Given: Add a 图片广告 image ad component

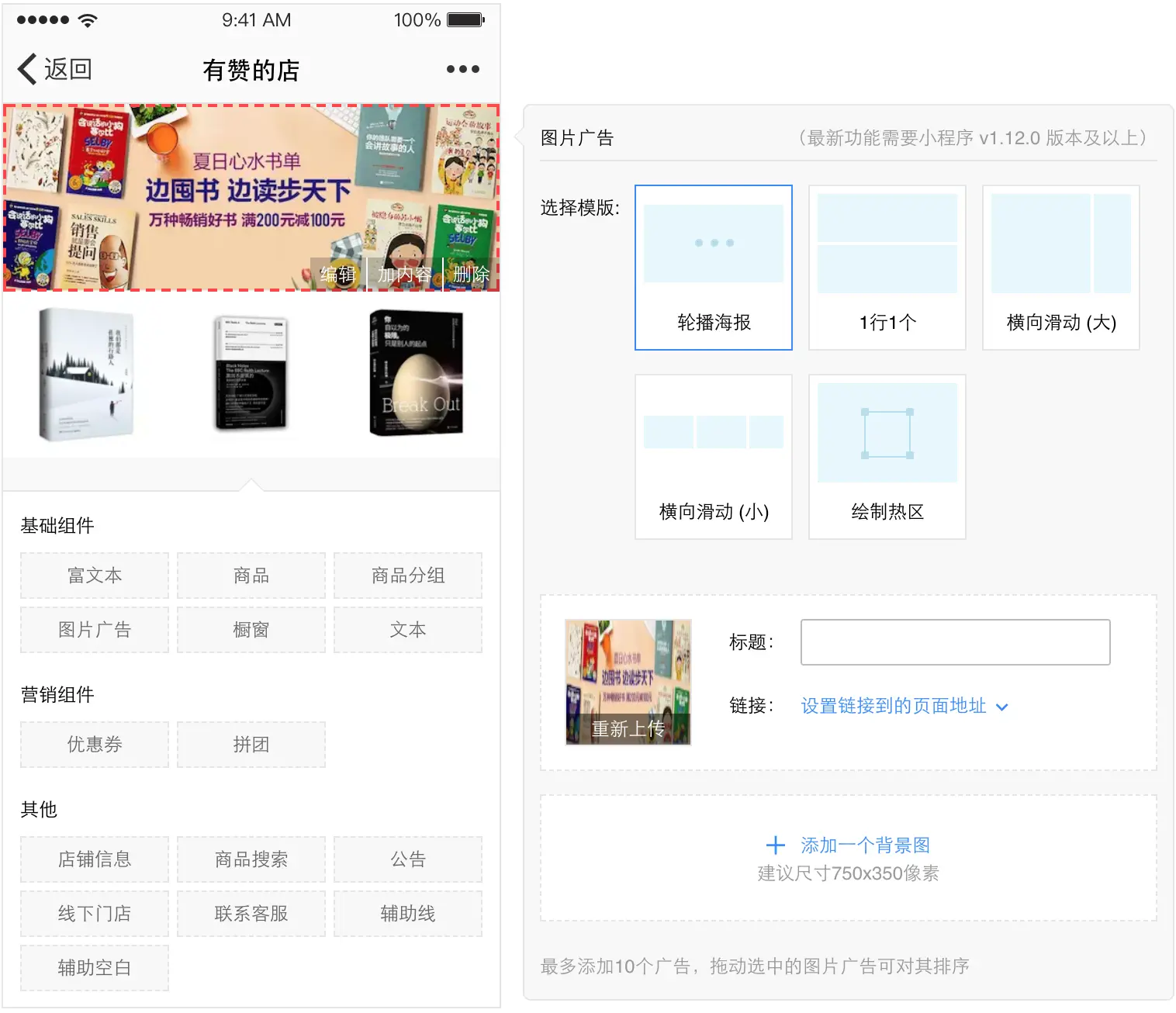Looking at the screenshot, I should (95, 630).
